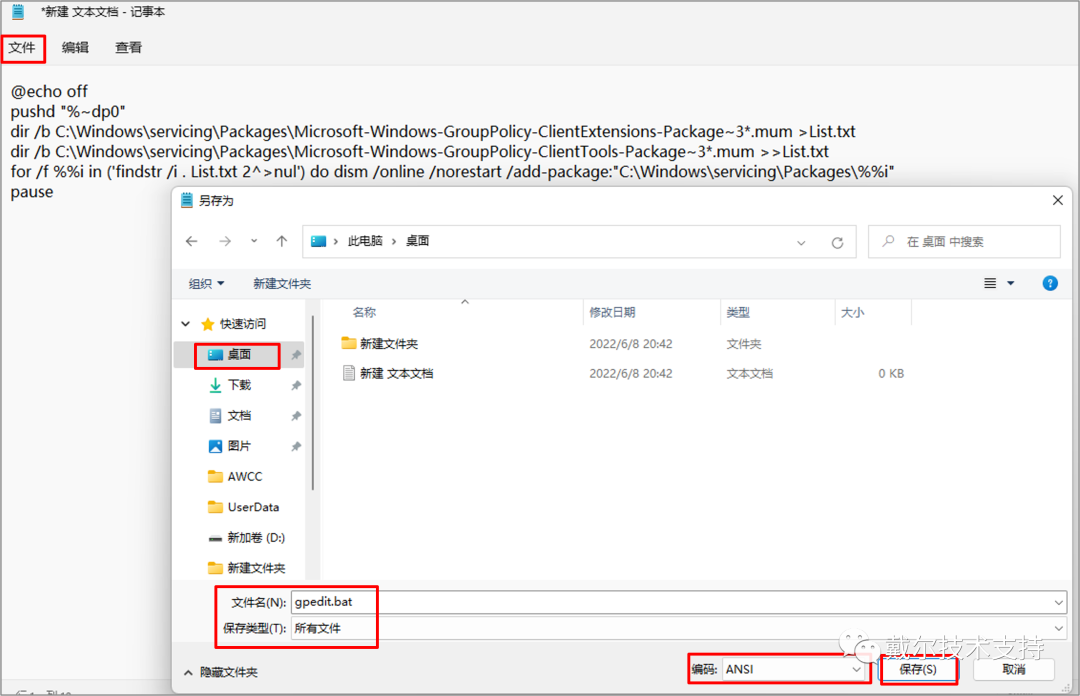Expand the address bar history dropdown
The width and height of the screenshot is (1080, 696).
point(801,243)
